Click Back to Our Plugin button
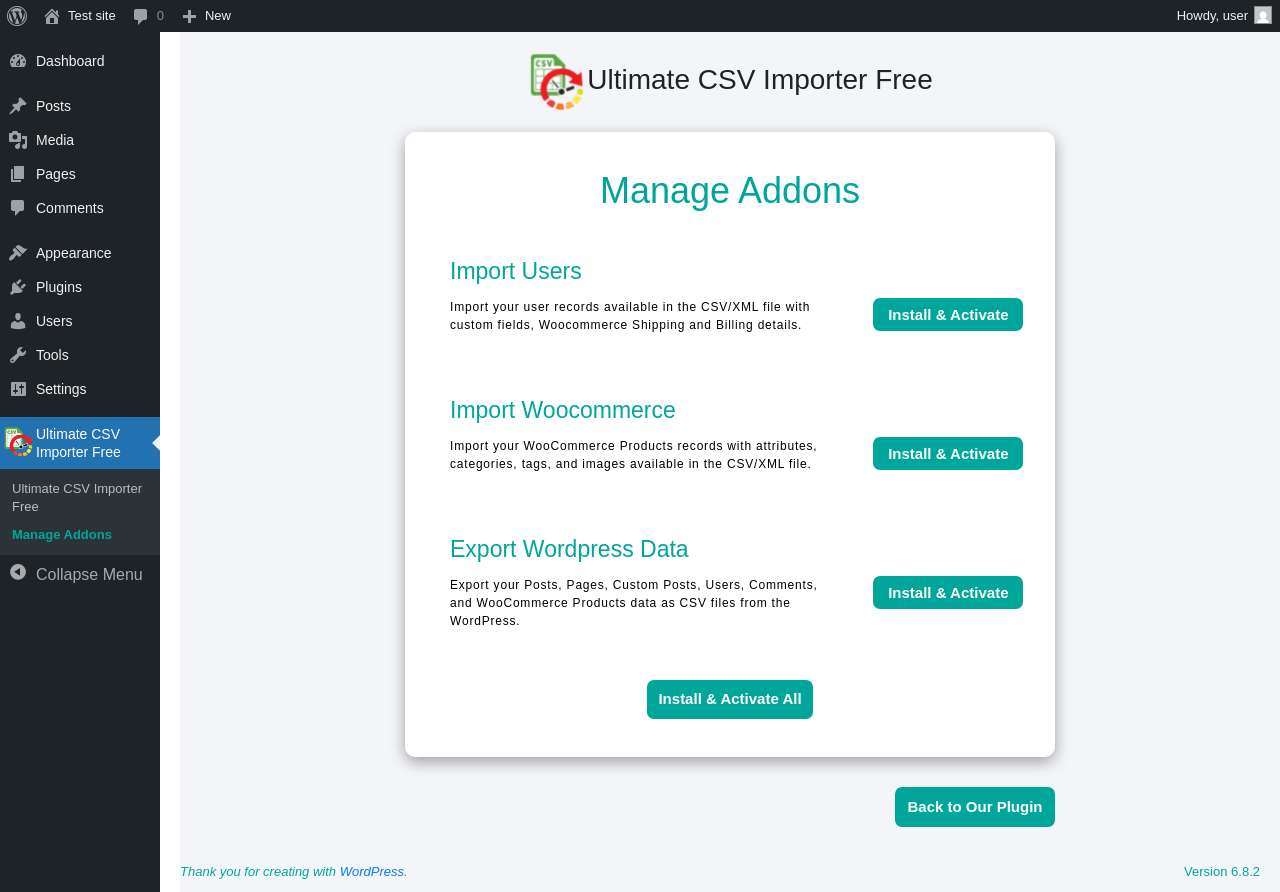The width and height of the screenshot is (1280, 892). (975, 807)
